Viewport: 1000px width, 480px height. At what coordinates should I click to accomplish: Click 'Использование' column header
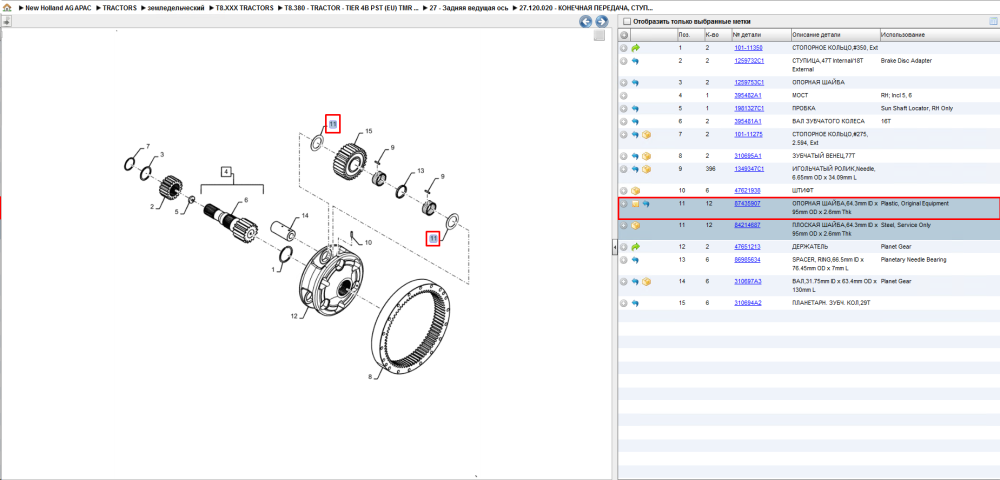[939, 34]
